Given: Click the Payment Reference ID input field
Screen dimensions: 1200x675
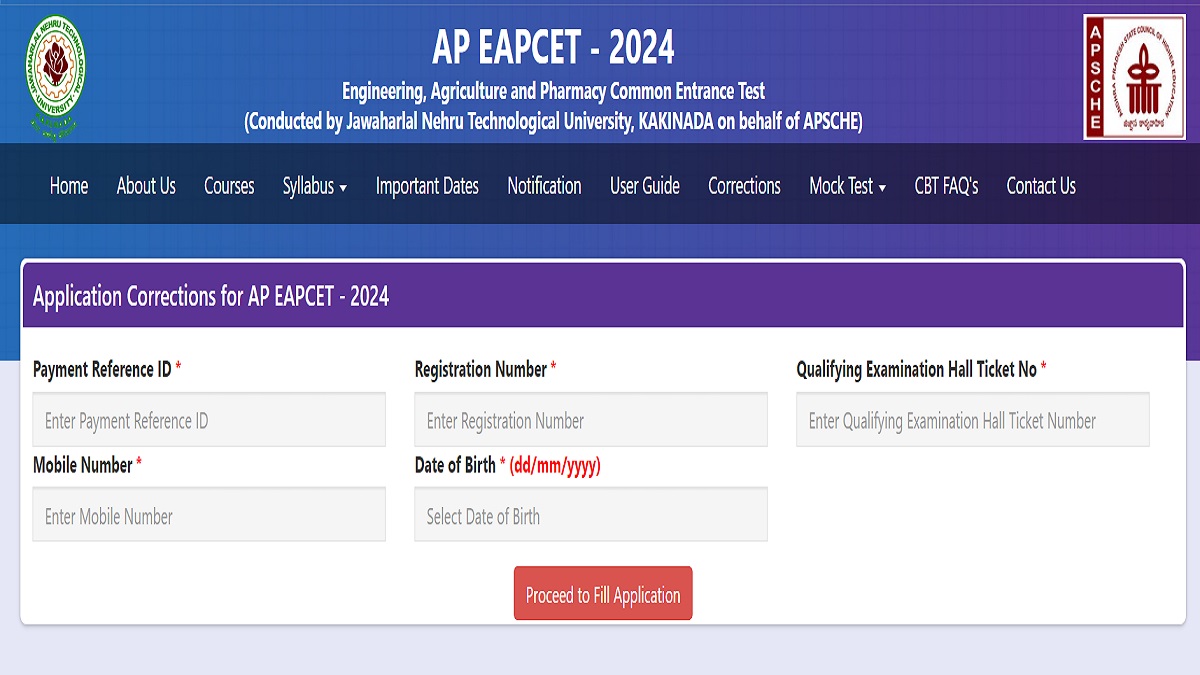Looking at the screenshot, I should [209, 419].
